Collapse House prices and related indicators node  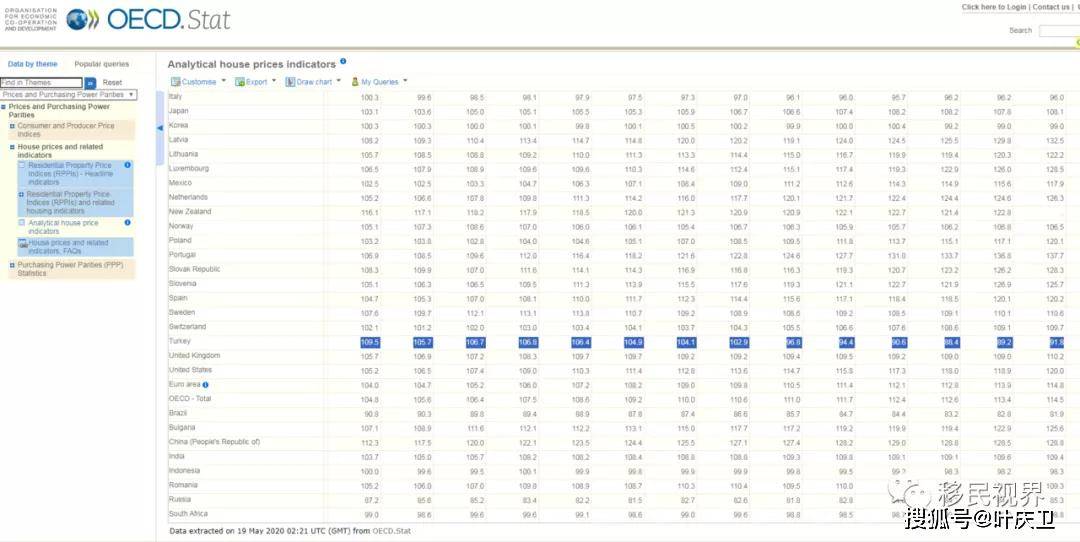[12, 147]
